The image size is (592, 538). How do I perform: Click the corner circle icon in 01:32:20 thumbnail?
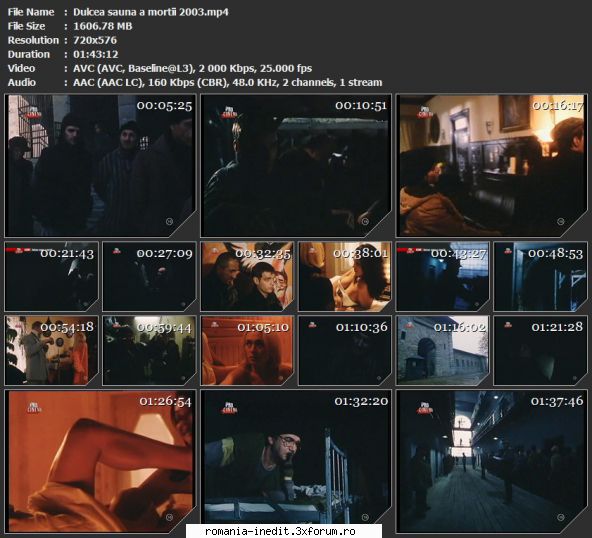click(x=365, y=517)
